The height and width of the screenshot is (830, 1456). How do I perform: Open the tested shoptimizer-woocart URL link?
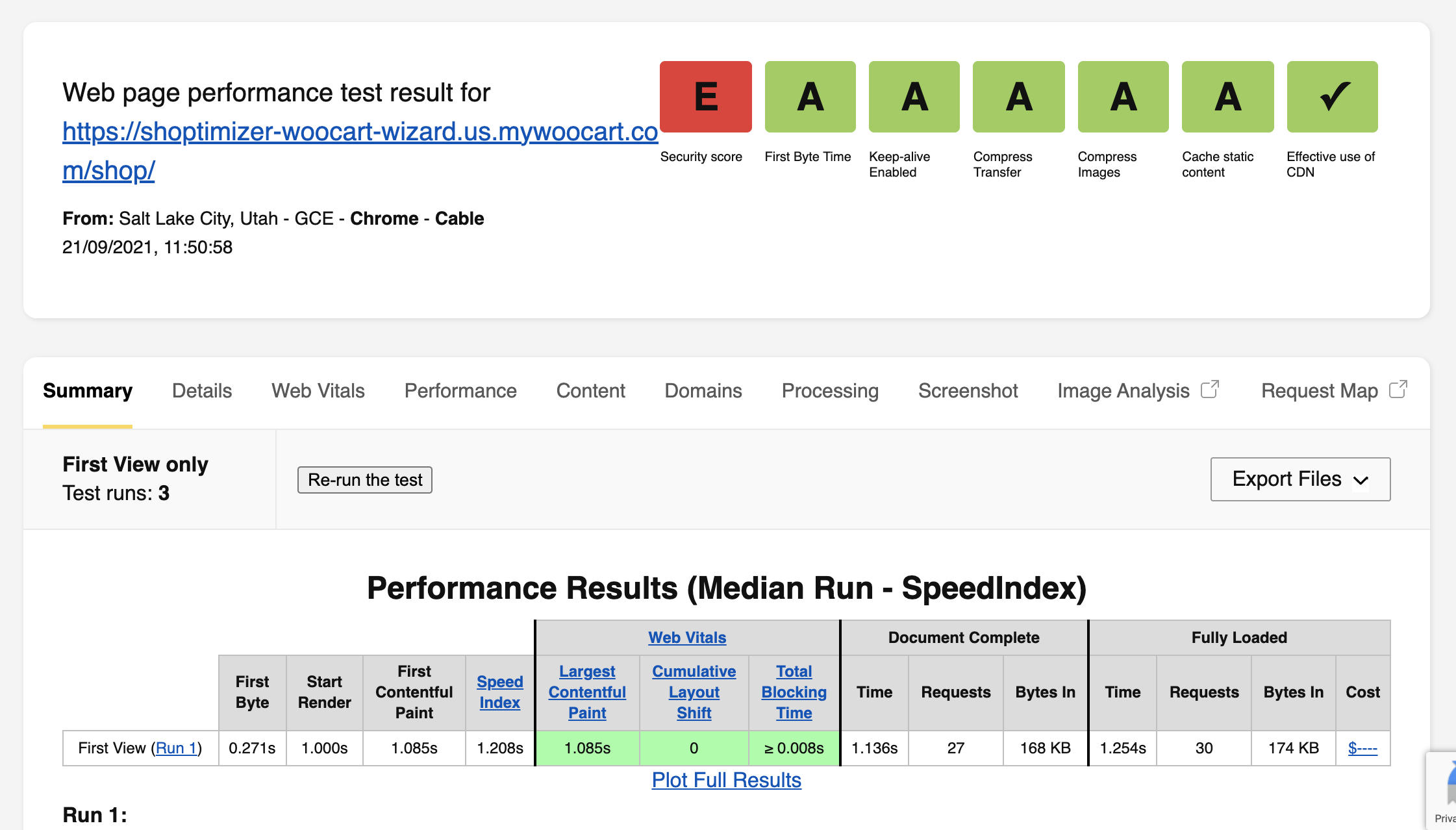coord(360,151)
